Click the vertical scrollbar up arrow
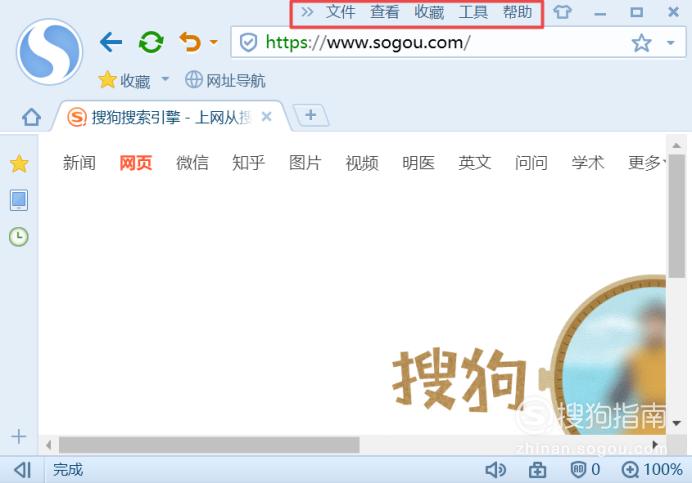Image resolution: width=692 pixels, height=483 pixels. tap(677, 145)
